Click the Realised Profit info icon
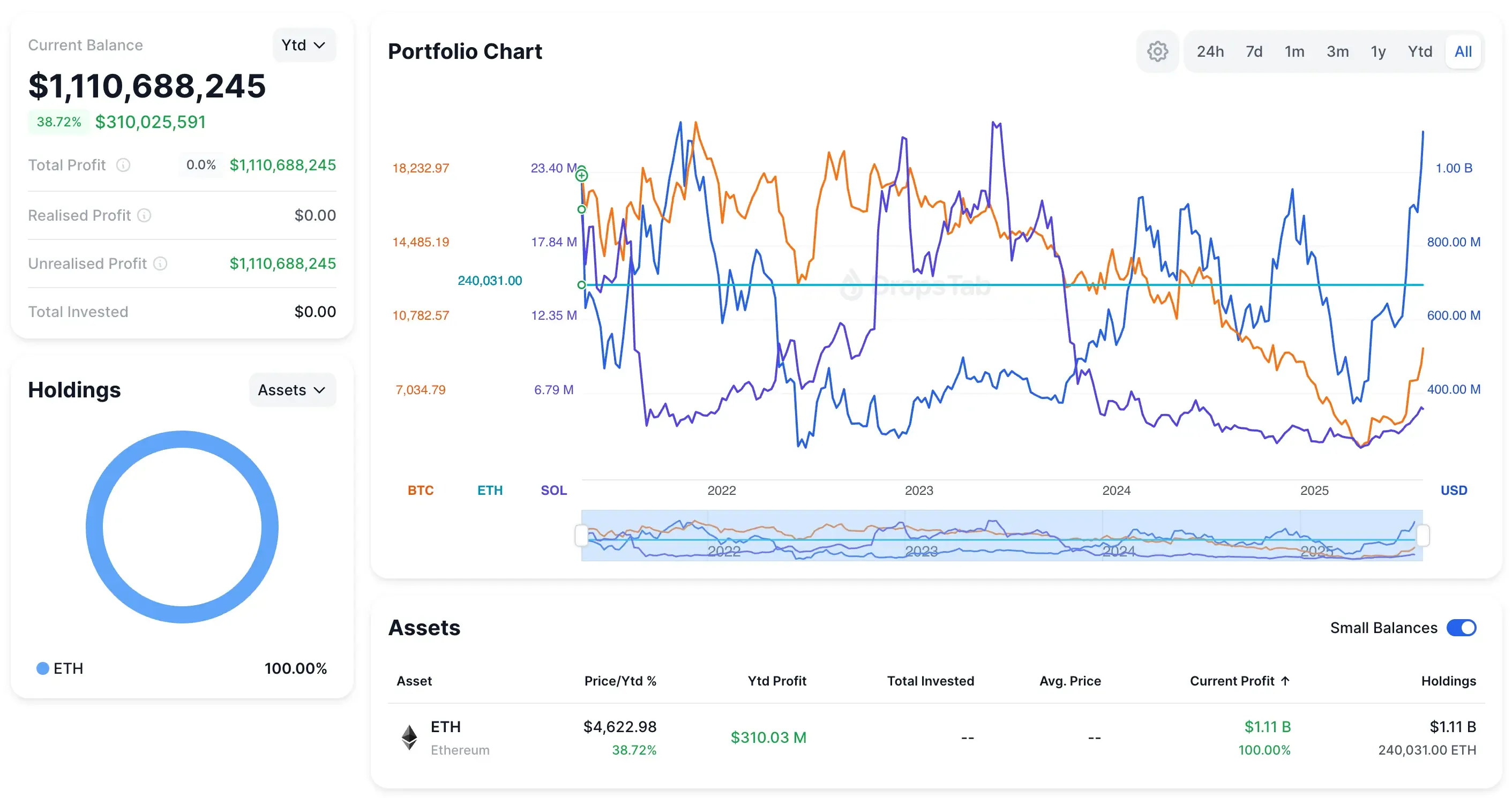Image resolution: width=1512 pixels, height=798 pixels. pyautogui.click(x=144, y=216)
